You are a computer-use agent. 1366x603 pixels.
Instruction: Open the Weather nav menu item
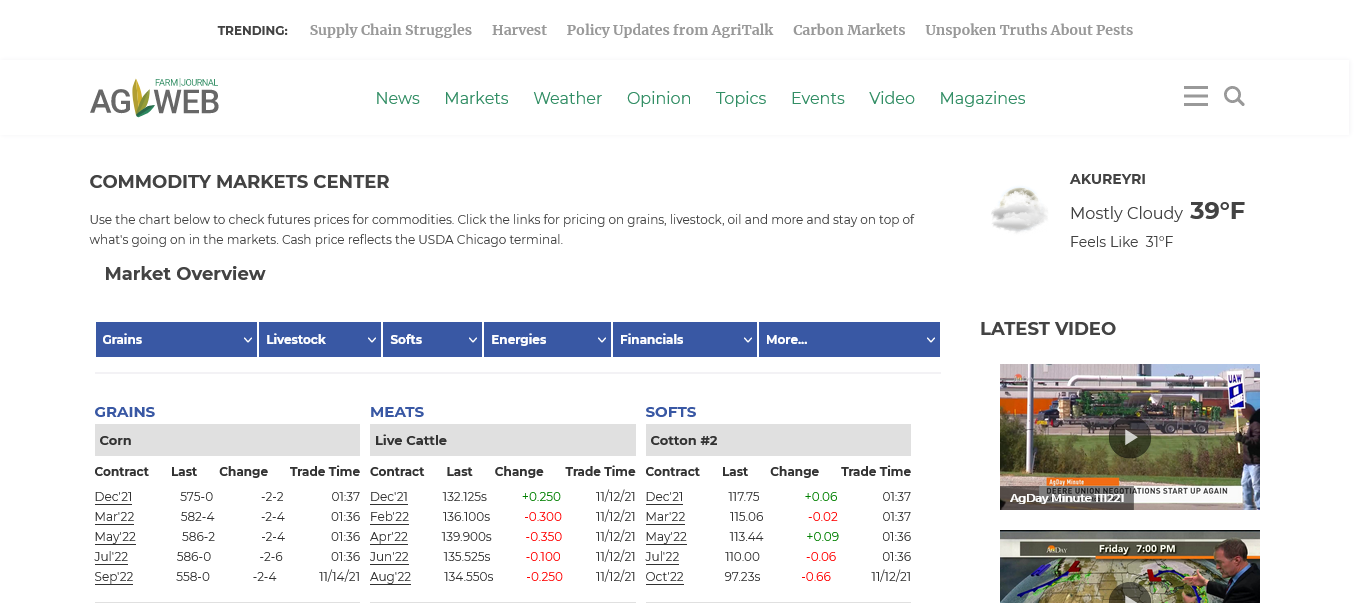pos(567,98)
